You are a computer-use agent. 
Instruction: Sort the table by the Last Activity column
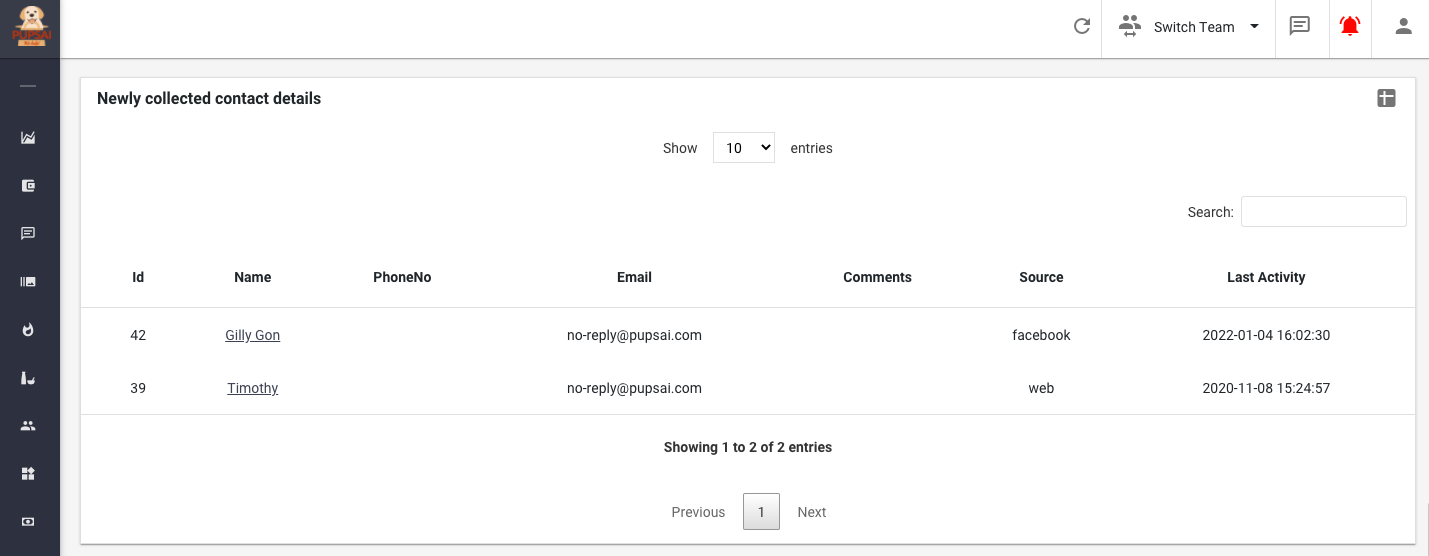point(1265,277)
